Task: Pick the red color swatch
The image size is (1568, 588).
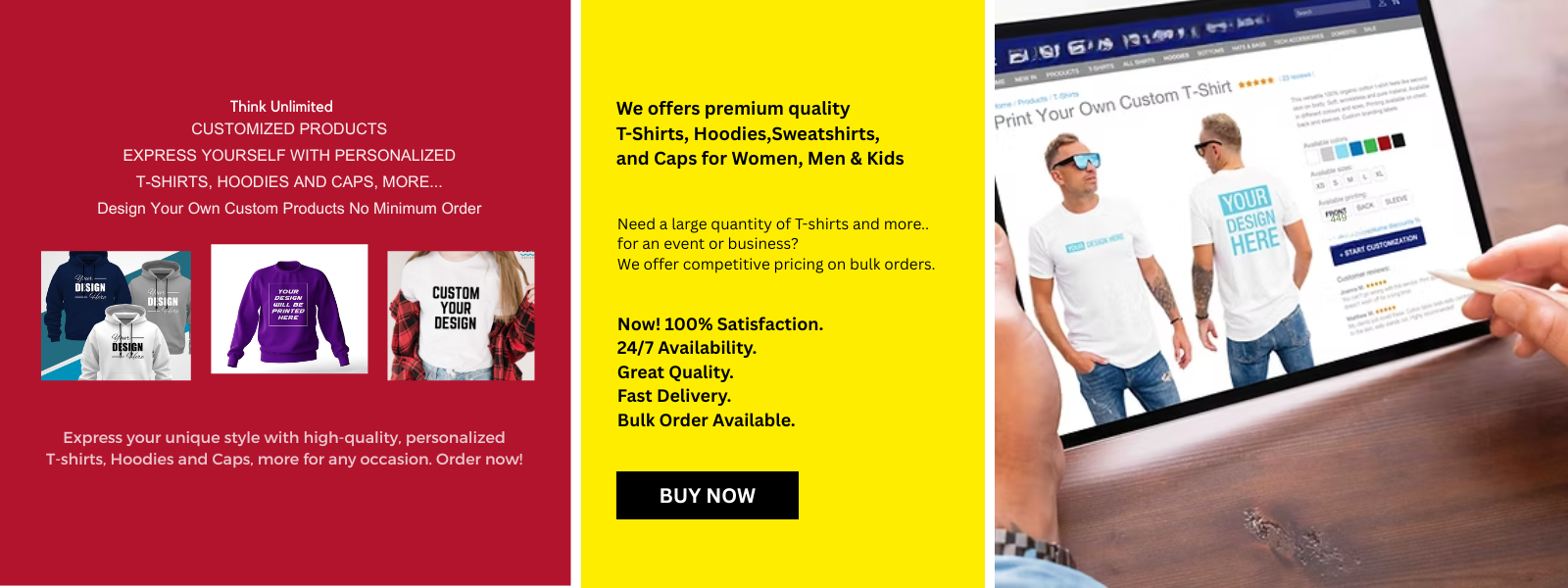Action: click(1385, 143)
